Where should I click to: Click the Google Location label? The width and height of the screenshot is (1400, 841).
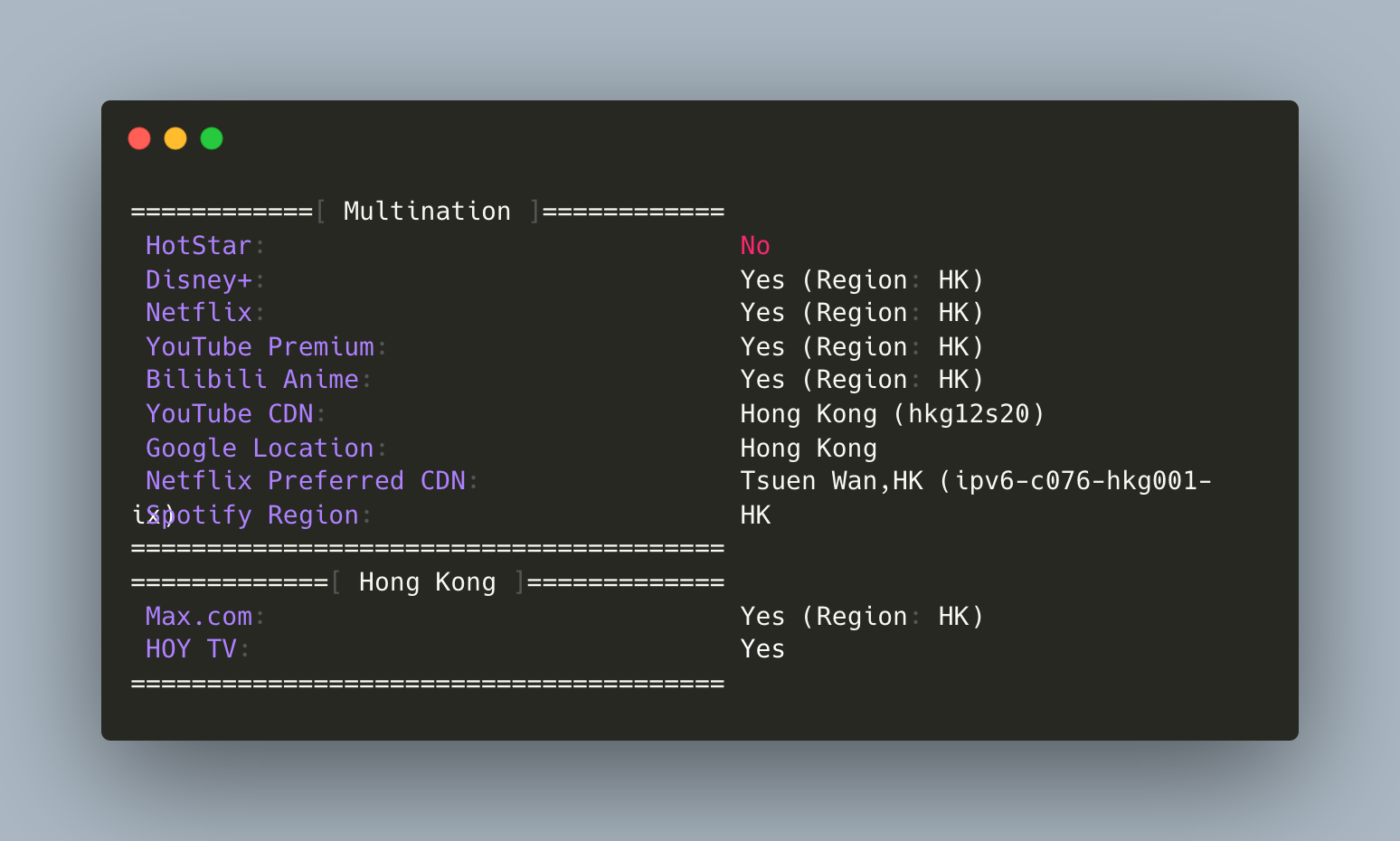pyautogui.click(x=260, y=449)
